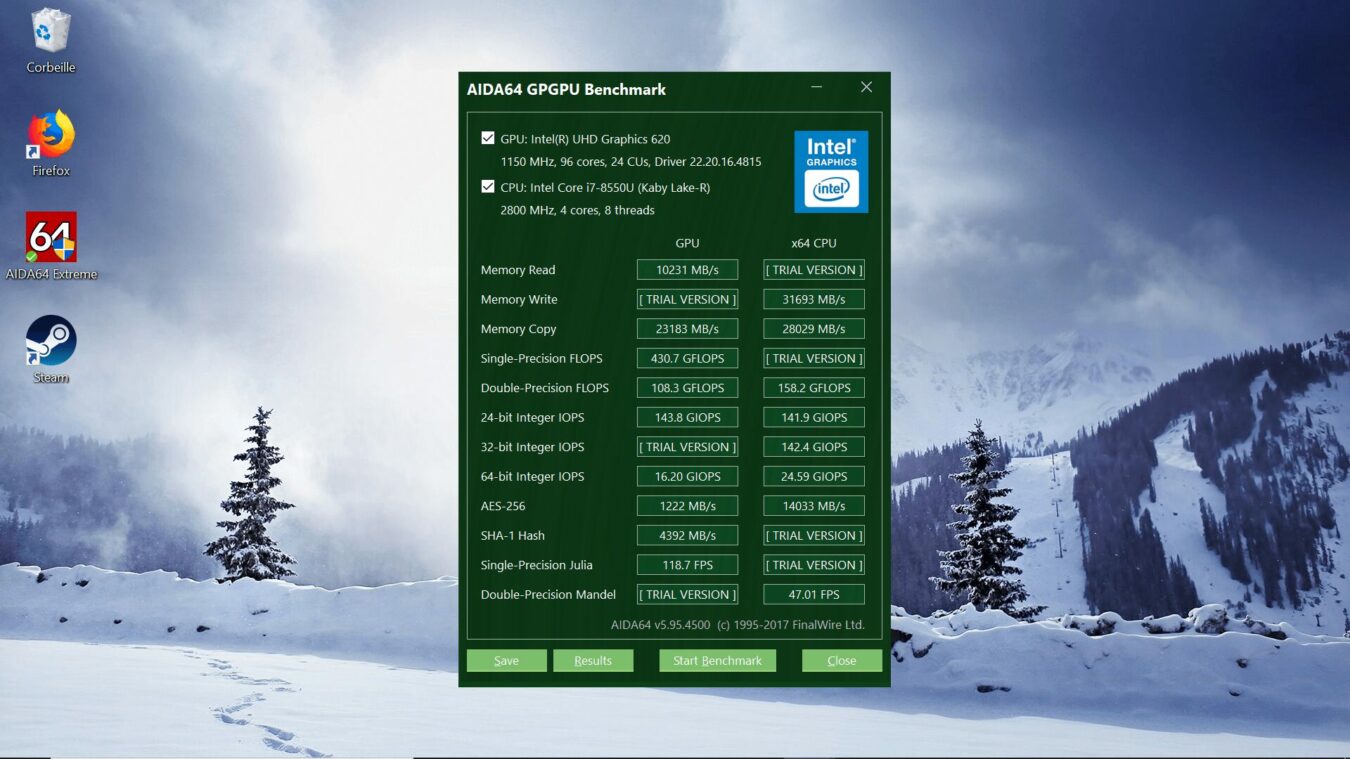1350x759 pixels.
Task: Click the AIDA64 Extreme desktop icon
Action: tap(51, 238)
